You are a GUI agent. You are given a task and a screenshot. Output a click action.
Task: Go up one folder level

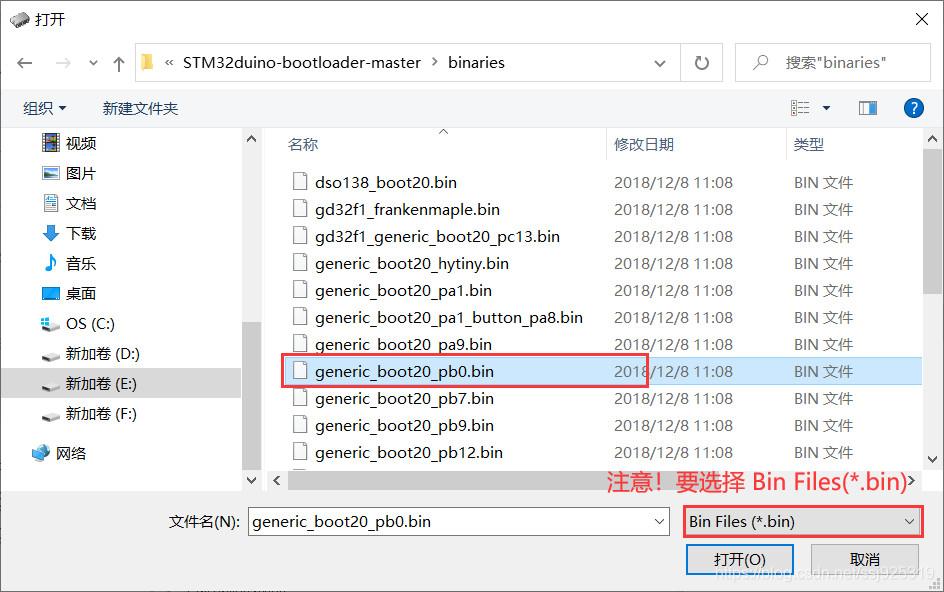(119, 63)
